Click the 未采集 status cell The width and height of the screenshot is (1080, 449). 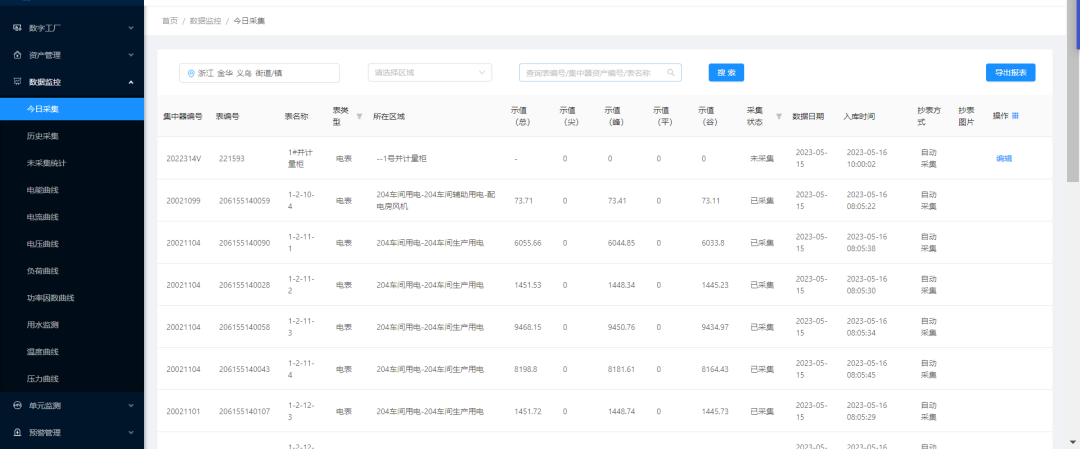pyautogui.click(x=762, y=158)
